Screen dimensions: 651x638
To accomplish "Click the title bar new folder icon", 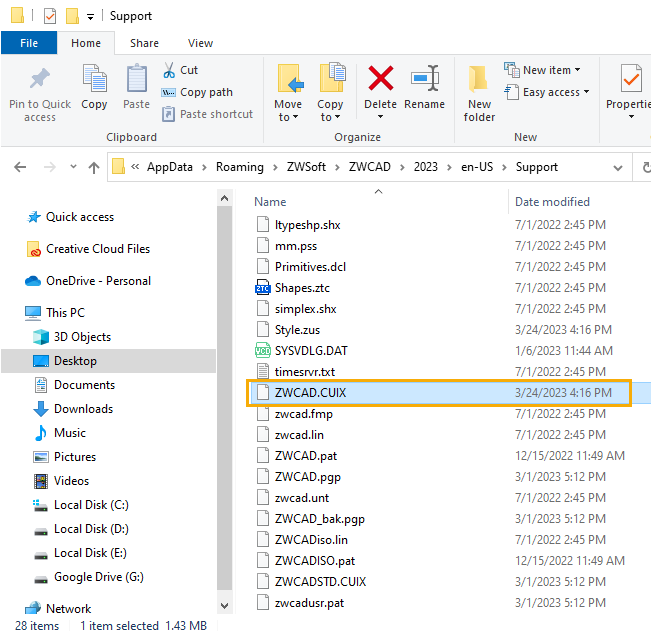I will point(72,16).
